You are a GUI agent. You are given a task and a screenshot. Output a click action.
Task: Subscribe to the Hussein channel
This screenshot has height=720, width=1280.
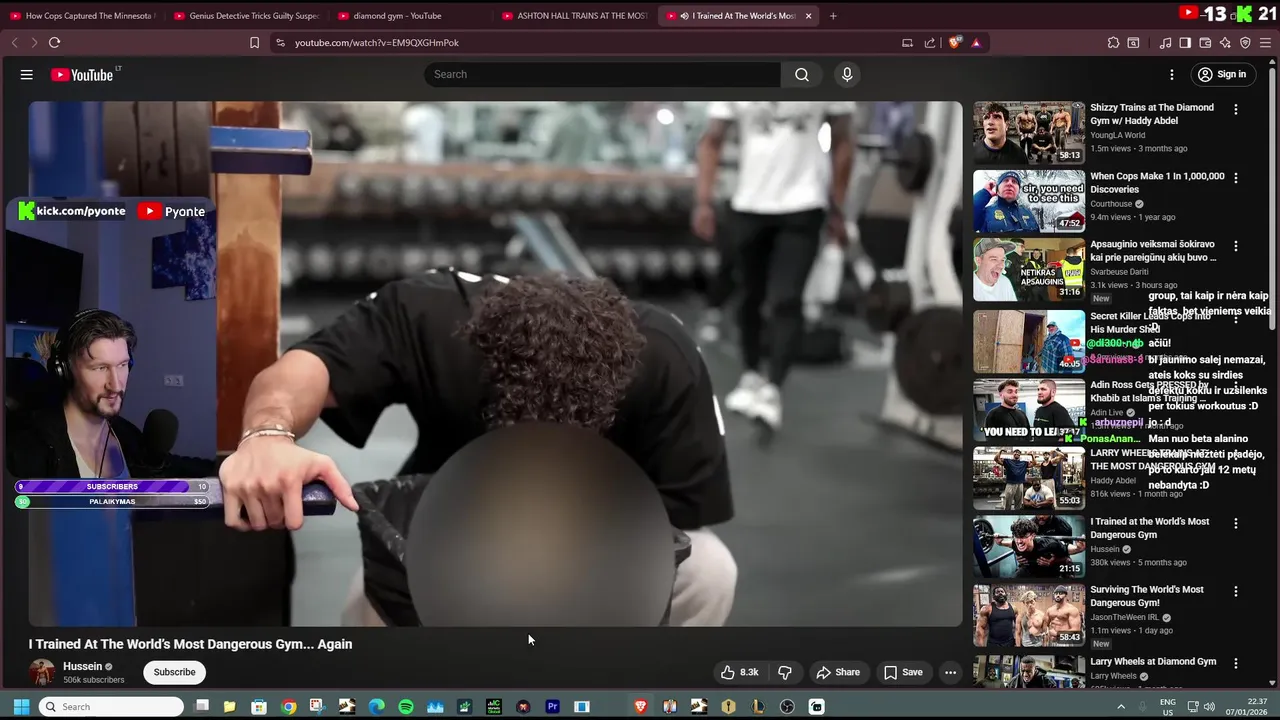pyautogui.click(x=174, y=672)
